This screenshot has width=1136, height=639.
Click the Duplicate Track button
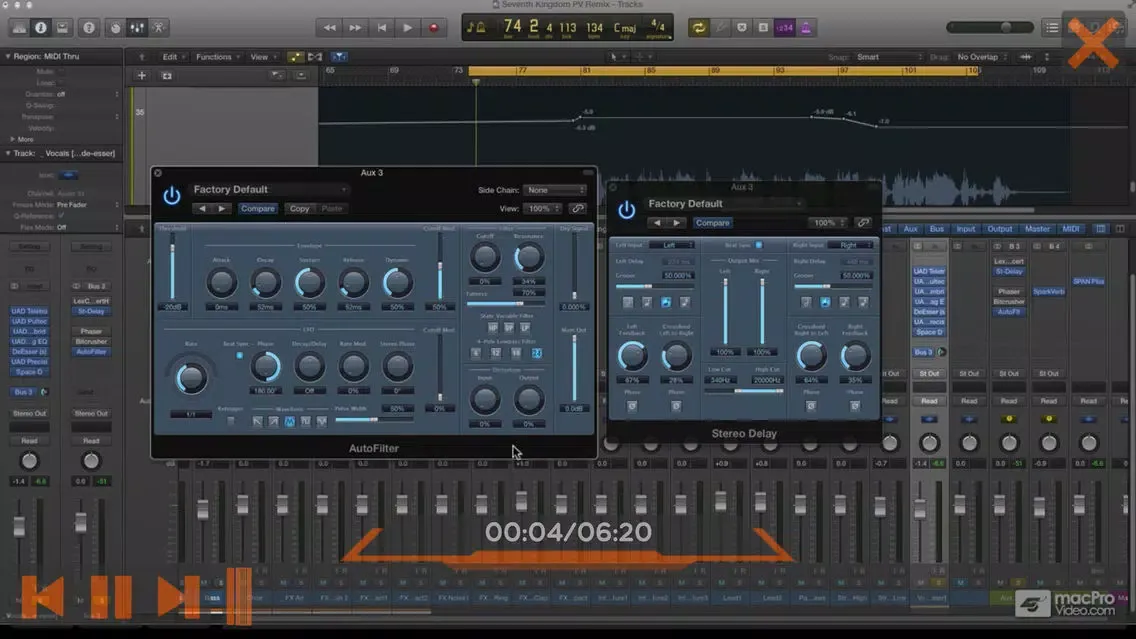(x=167, y=75)
